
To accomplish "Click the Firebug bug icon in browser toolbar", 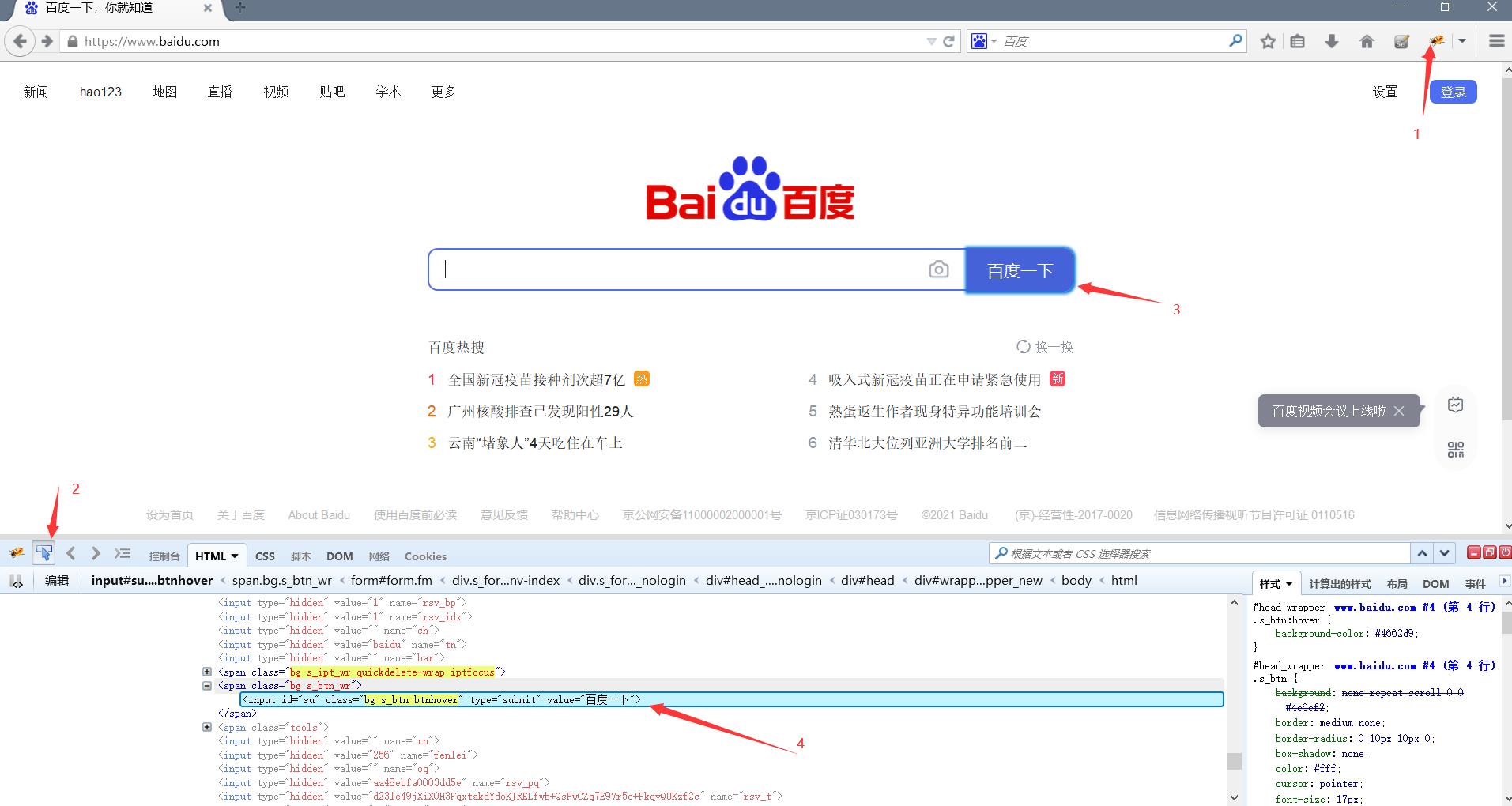I will [x=1436, y=41].
